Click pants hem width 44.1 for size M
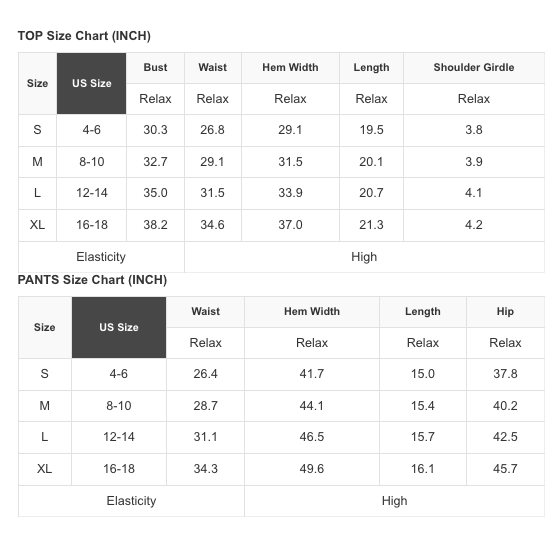 click(312, 406)
